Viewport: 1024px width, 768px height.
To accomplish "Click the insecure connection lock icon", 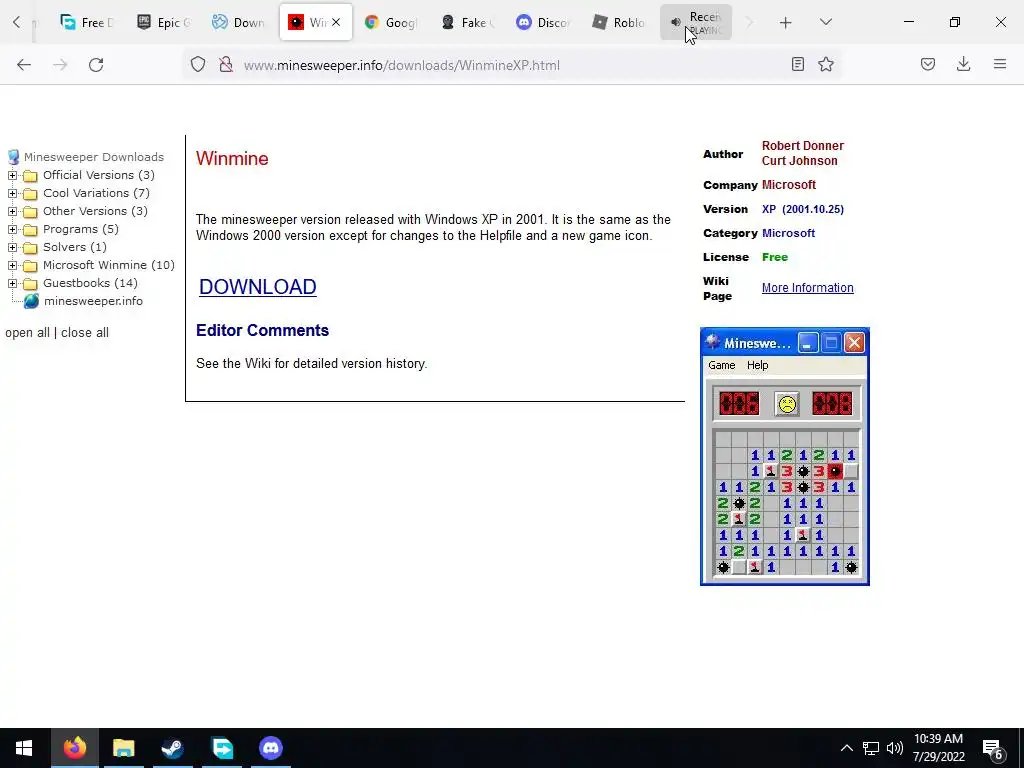I will point(226,64).
